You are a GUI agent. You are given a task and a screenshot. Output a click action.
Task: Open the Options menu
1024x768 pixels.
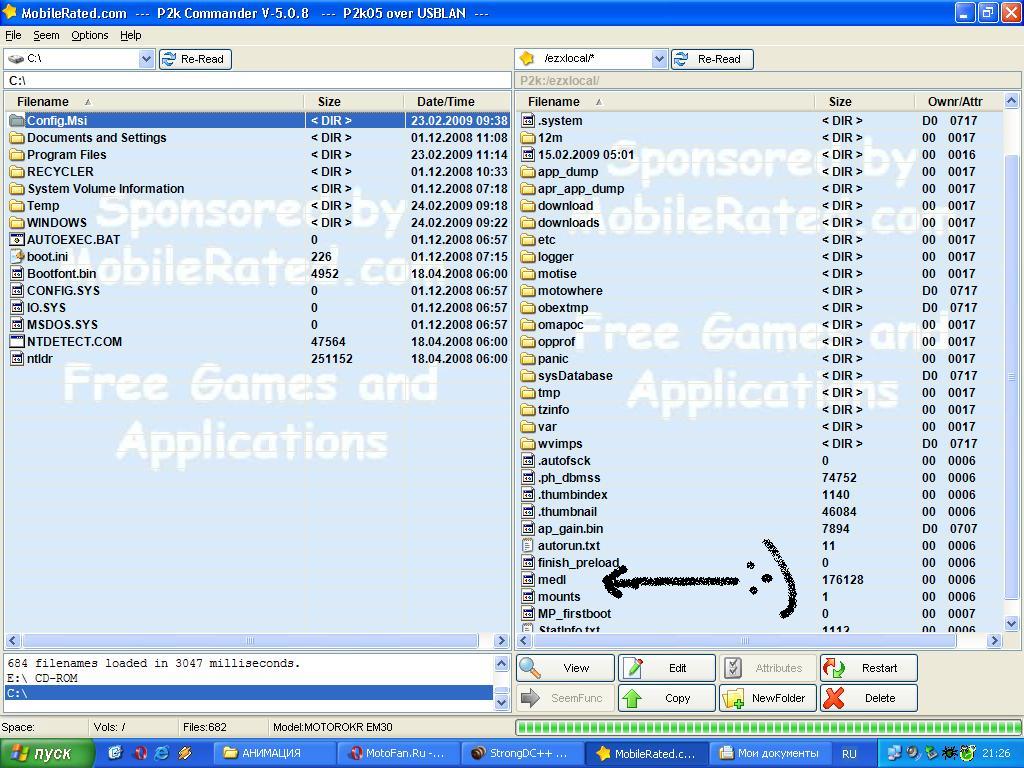pos(89,35)
